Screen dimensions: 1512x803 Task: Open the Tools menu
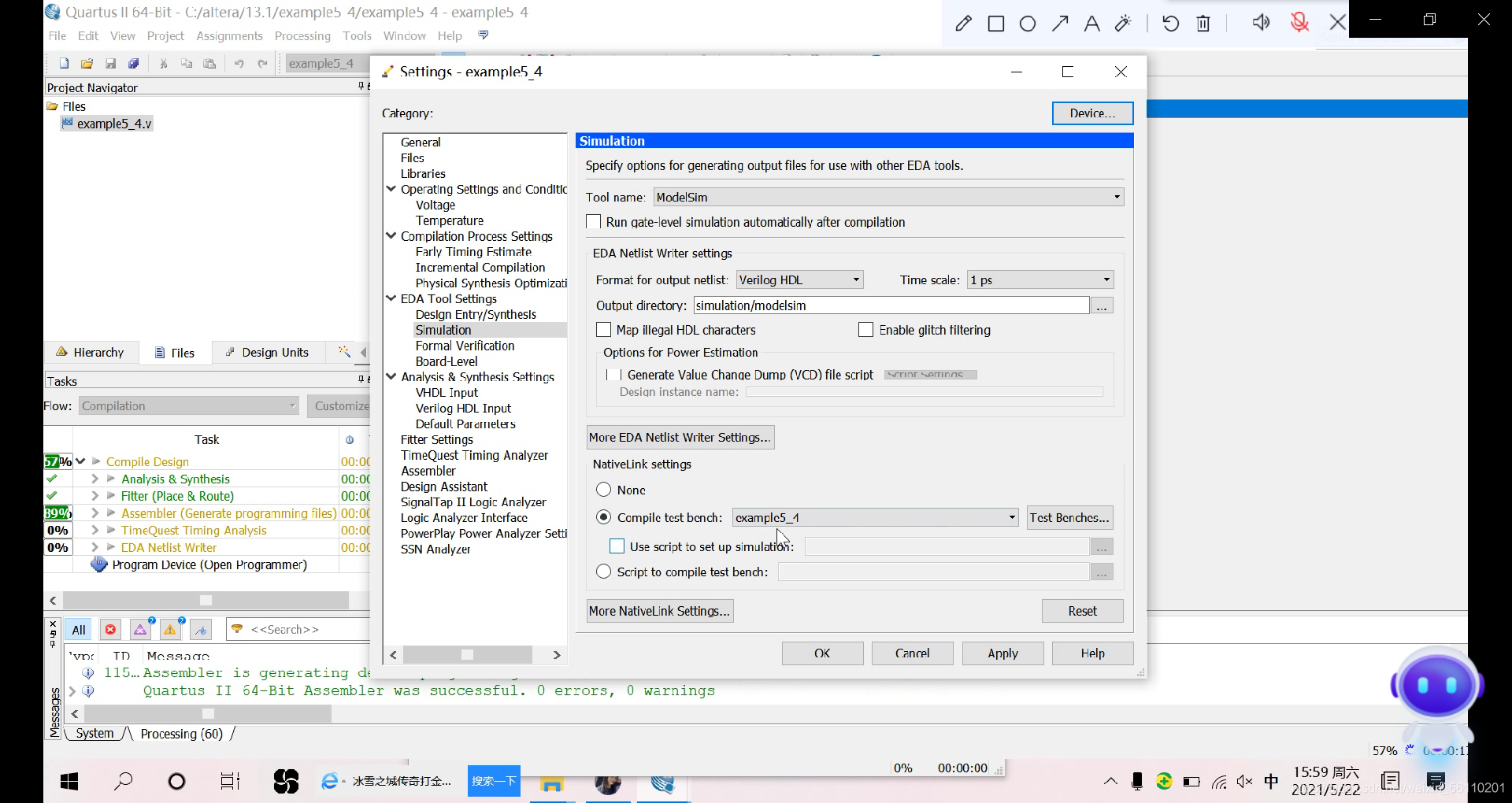pos(357,35)
